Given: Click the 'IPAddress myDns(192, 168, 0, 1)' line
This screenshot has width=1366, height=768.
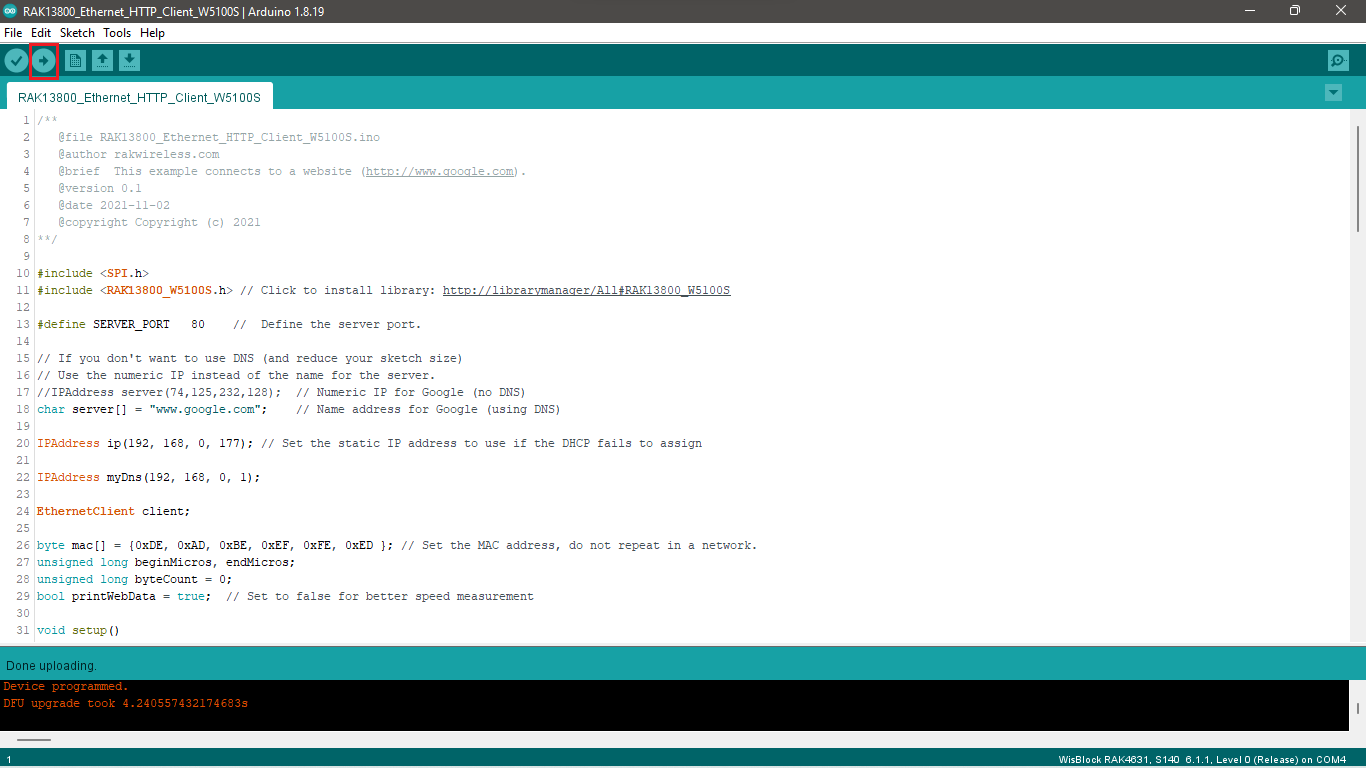Looking at the screenshot, I should click(x=148, y=477).
